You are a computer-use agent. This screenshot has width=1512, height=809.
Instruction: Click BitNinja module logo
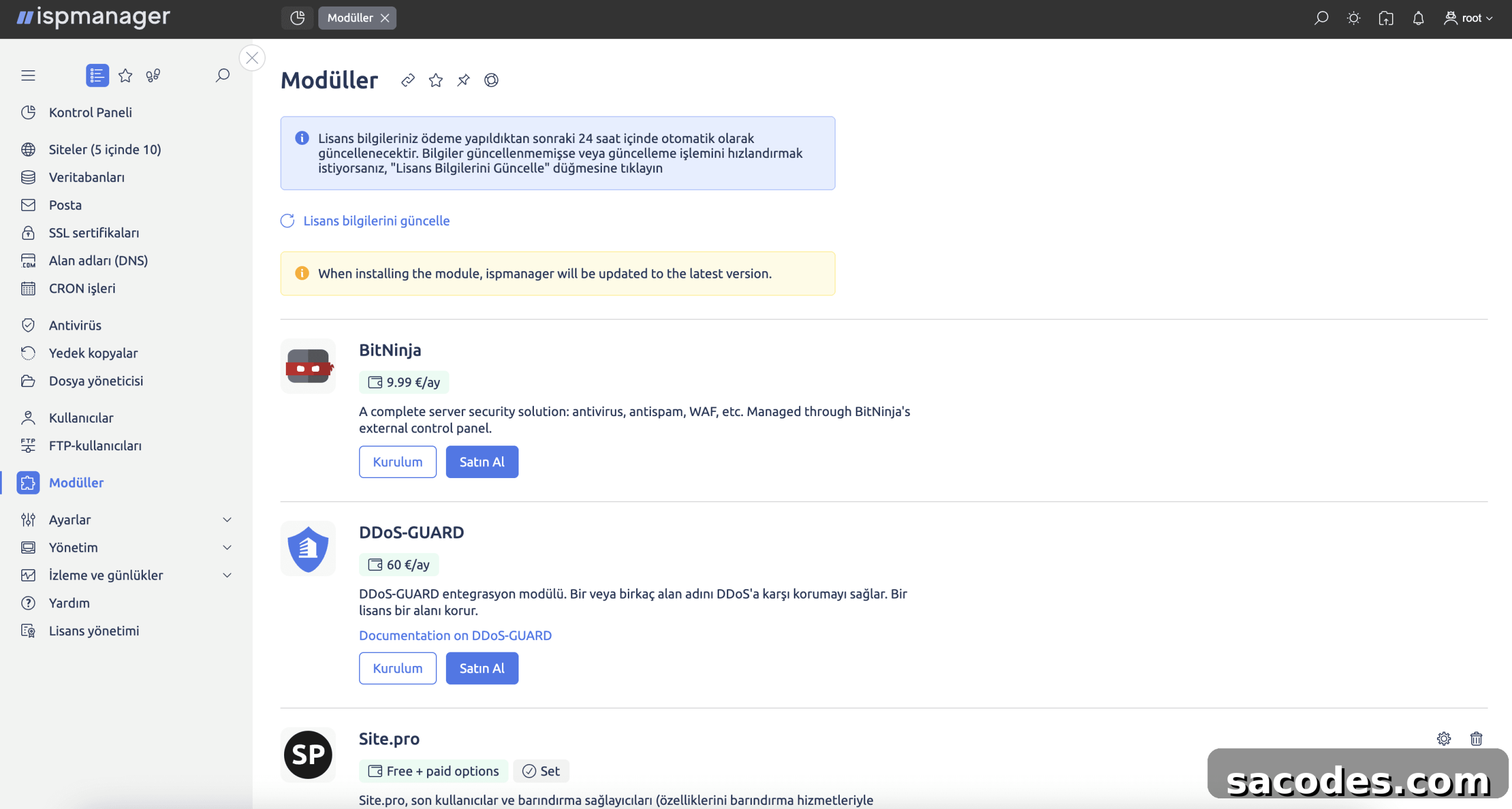click(308, 366)
